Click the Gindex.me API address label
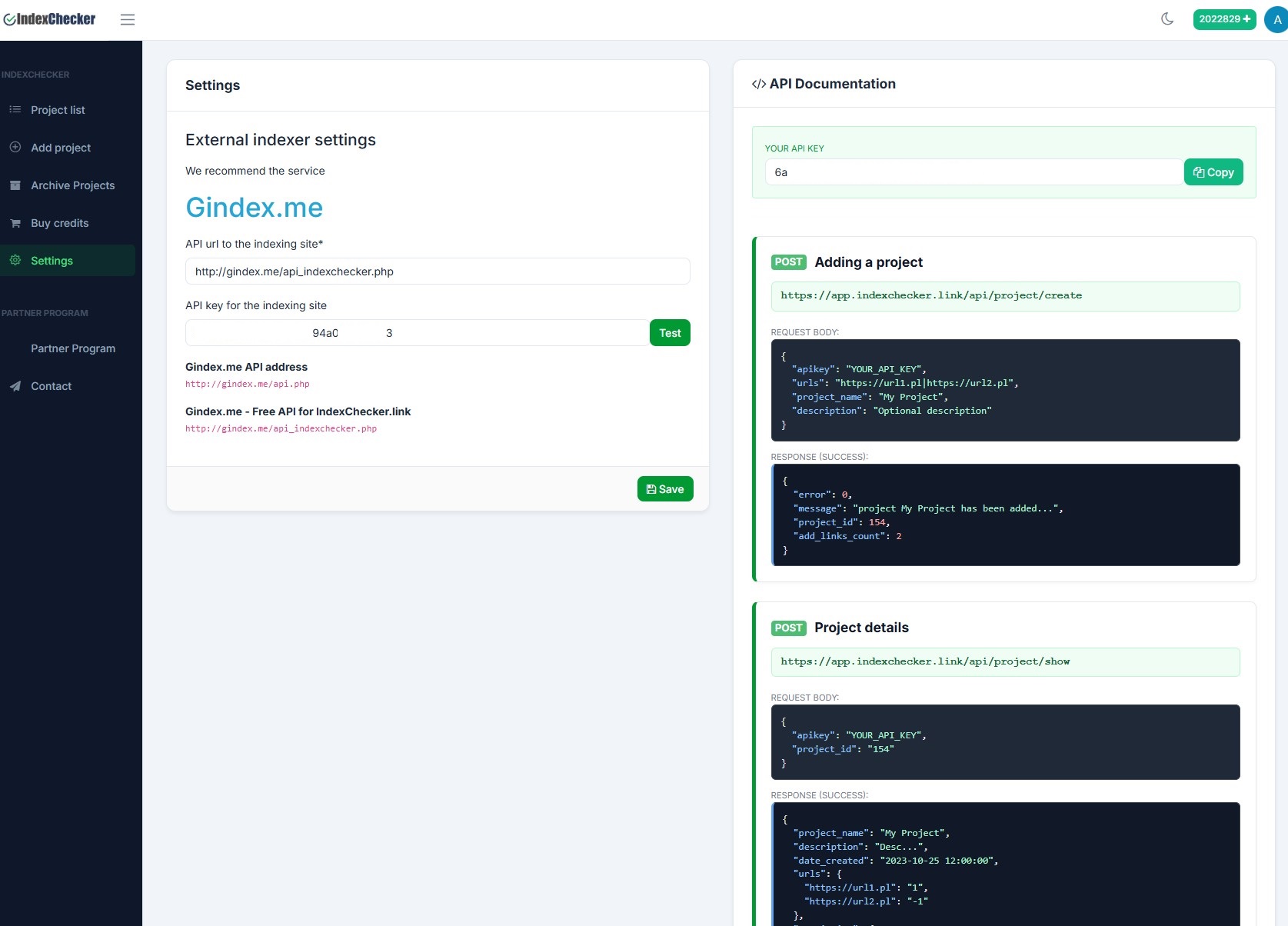Viewport: 1288px width, 926px height. 246,367
